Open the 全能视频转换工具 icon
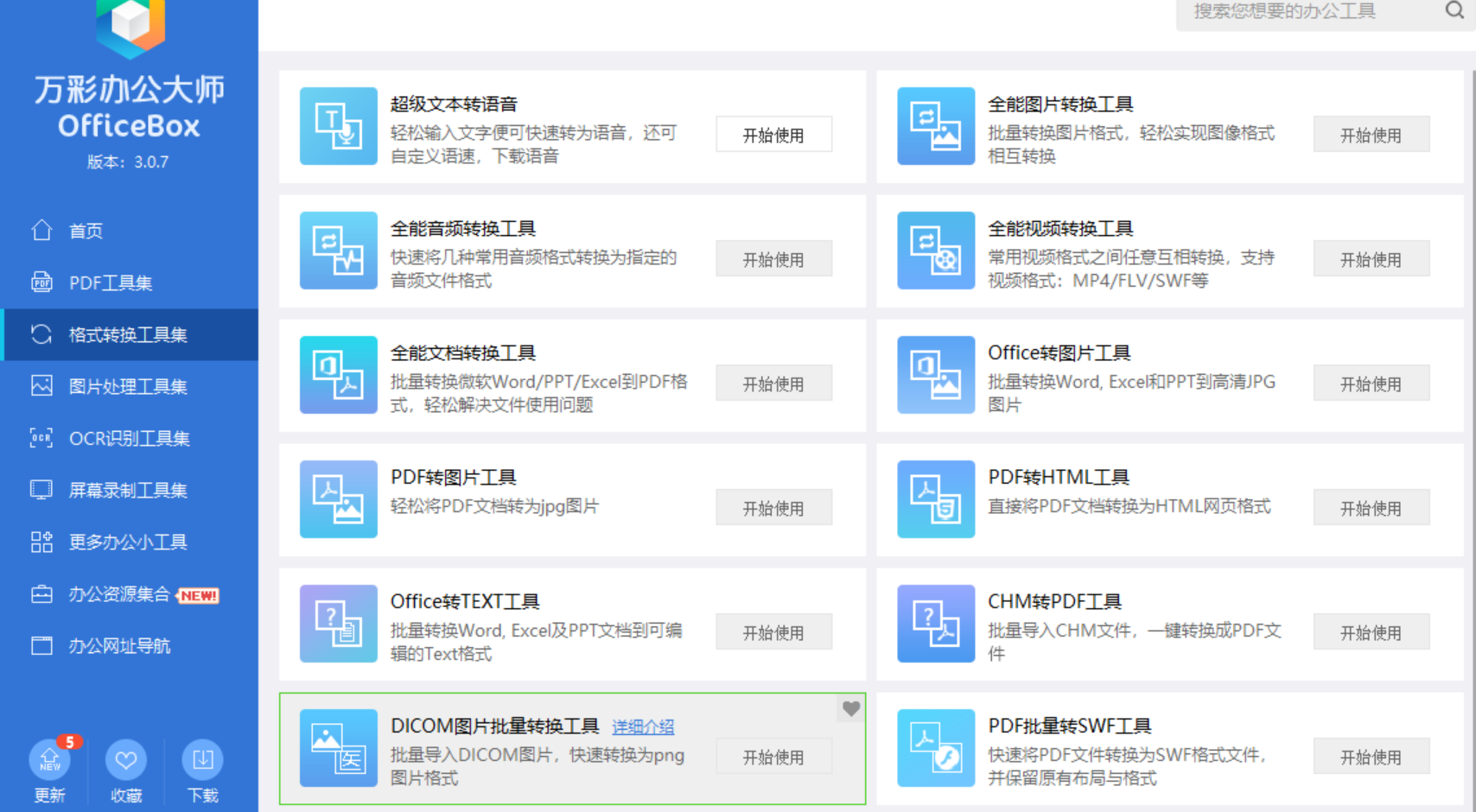 point(936,251)
